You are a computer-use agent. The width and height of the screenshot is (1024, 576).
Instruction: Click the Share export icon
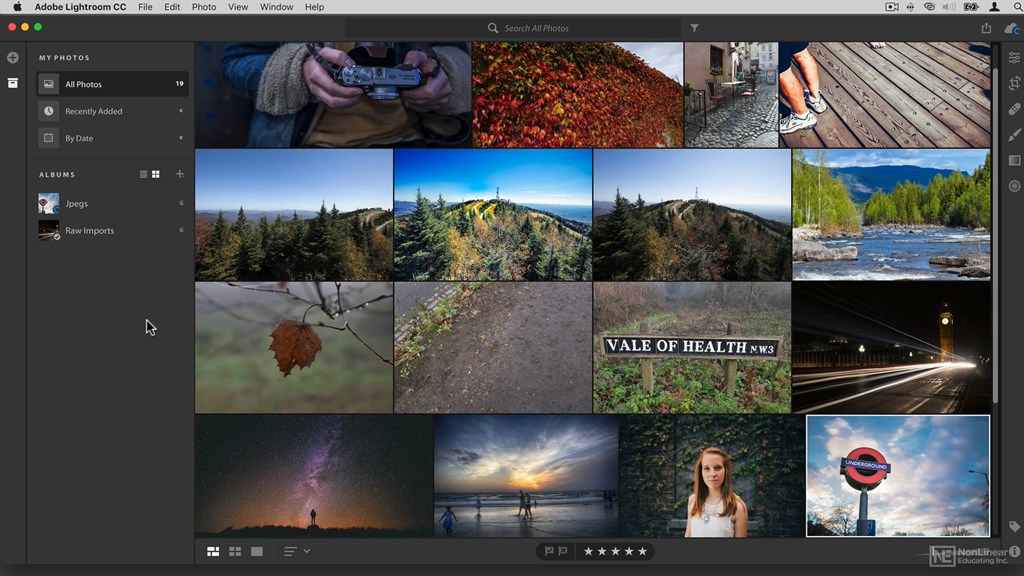point(987,28)
